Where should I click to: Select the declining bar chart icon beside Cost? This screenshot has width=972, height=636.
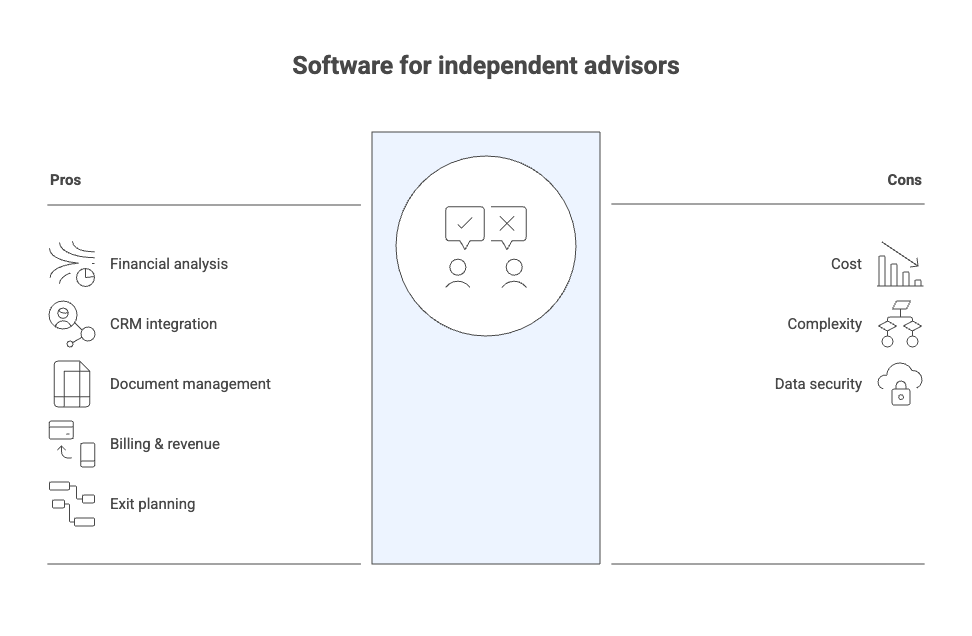pos(899,264)
